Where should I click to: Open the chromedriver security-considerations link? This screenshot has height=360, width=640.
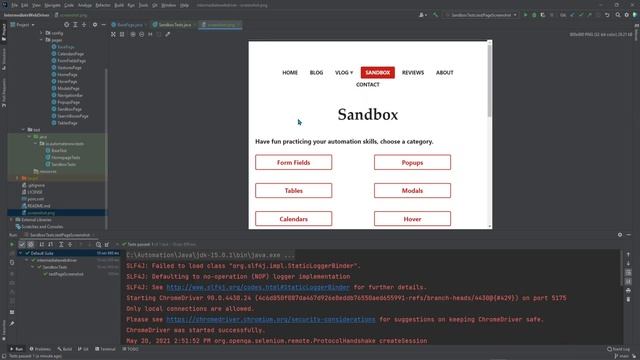click(x=271, y=319)
